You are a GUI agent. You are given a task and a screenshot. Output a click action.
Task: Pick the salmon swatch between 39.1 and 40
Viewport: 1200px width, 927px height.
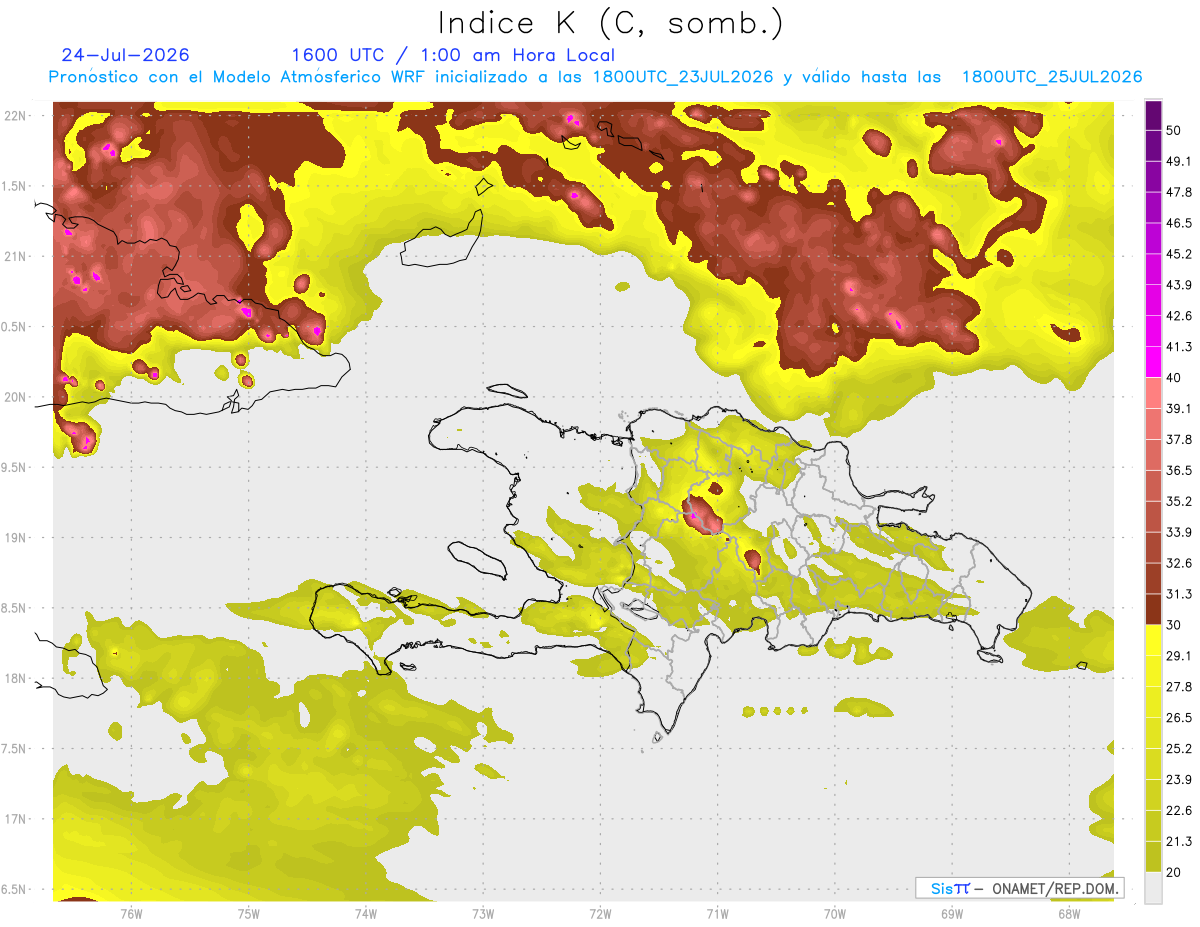click(x=1153, y=393)
